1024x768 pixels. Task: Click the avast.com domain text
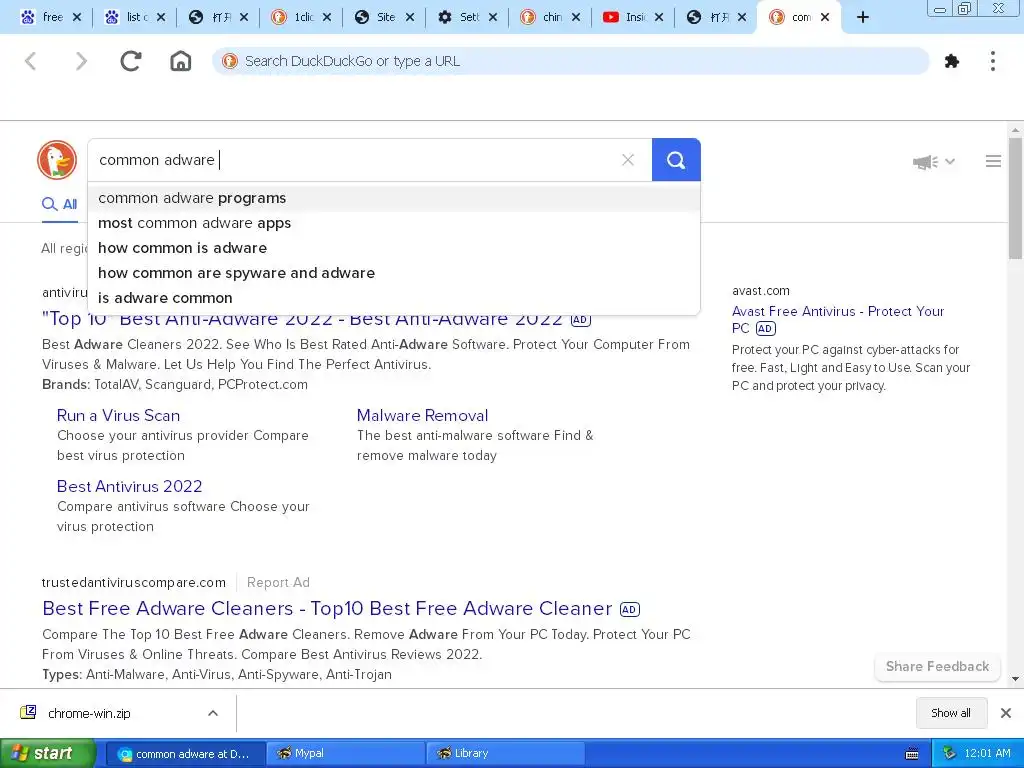[x=761, y=291]
